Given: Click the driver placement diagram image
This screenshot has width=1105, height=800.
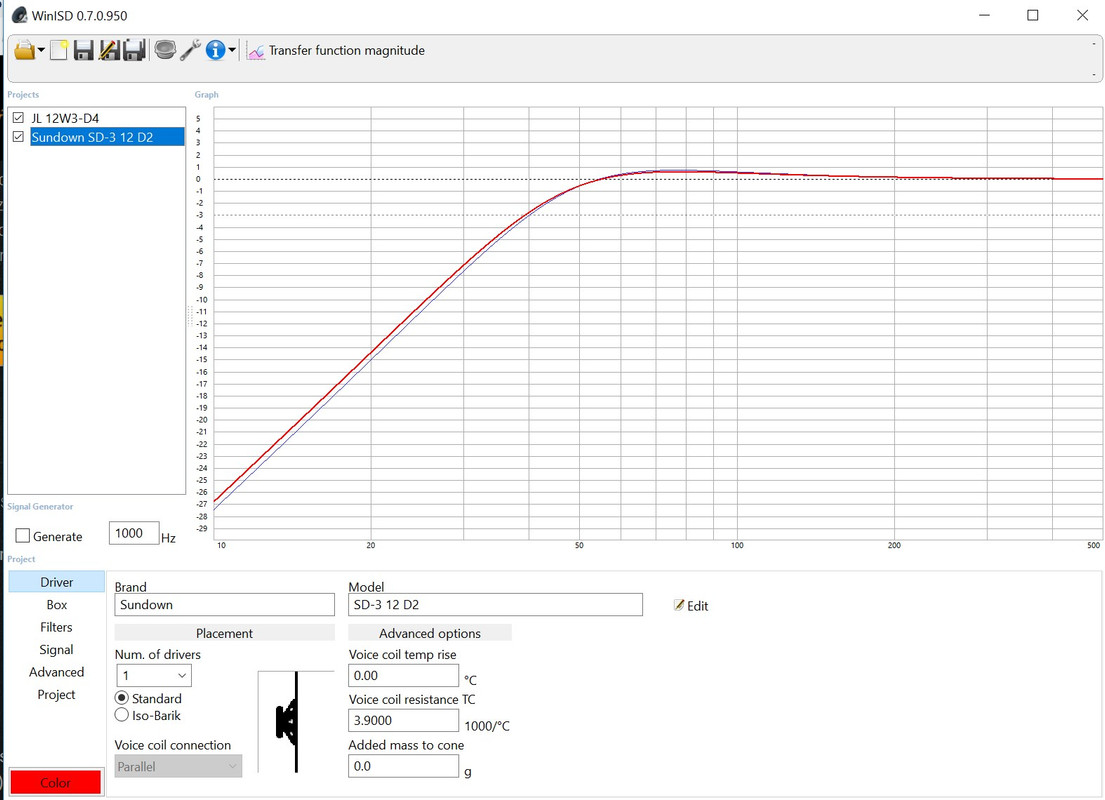Looking at the screenshot, I should click(x=296, y=722).
